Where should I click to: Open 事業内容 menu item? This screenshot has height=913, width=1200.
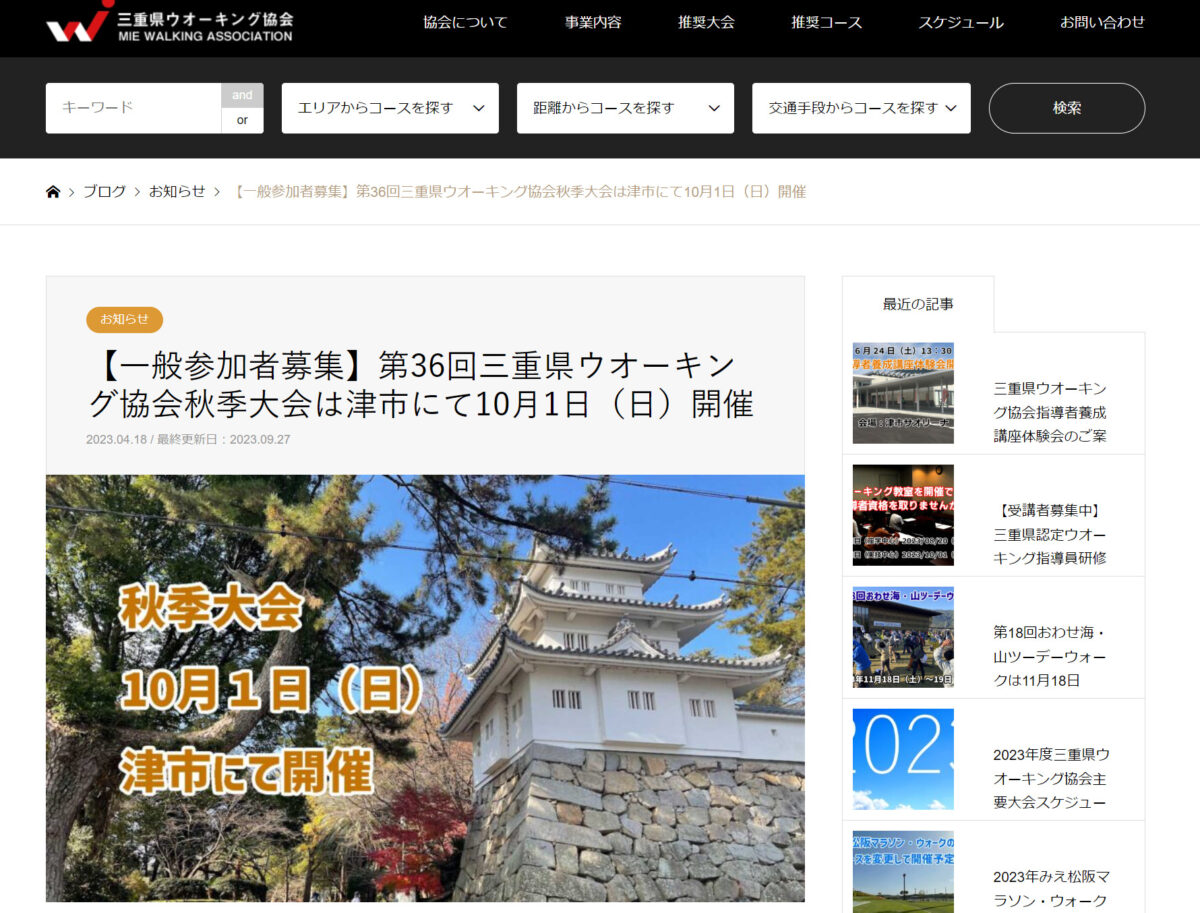point(593,22)
